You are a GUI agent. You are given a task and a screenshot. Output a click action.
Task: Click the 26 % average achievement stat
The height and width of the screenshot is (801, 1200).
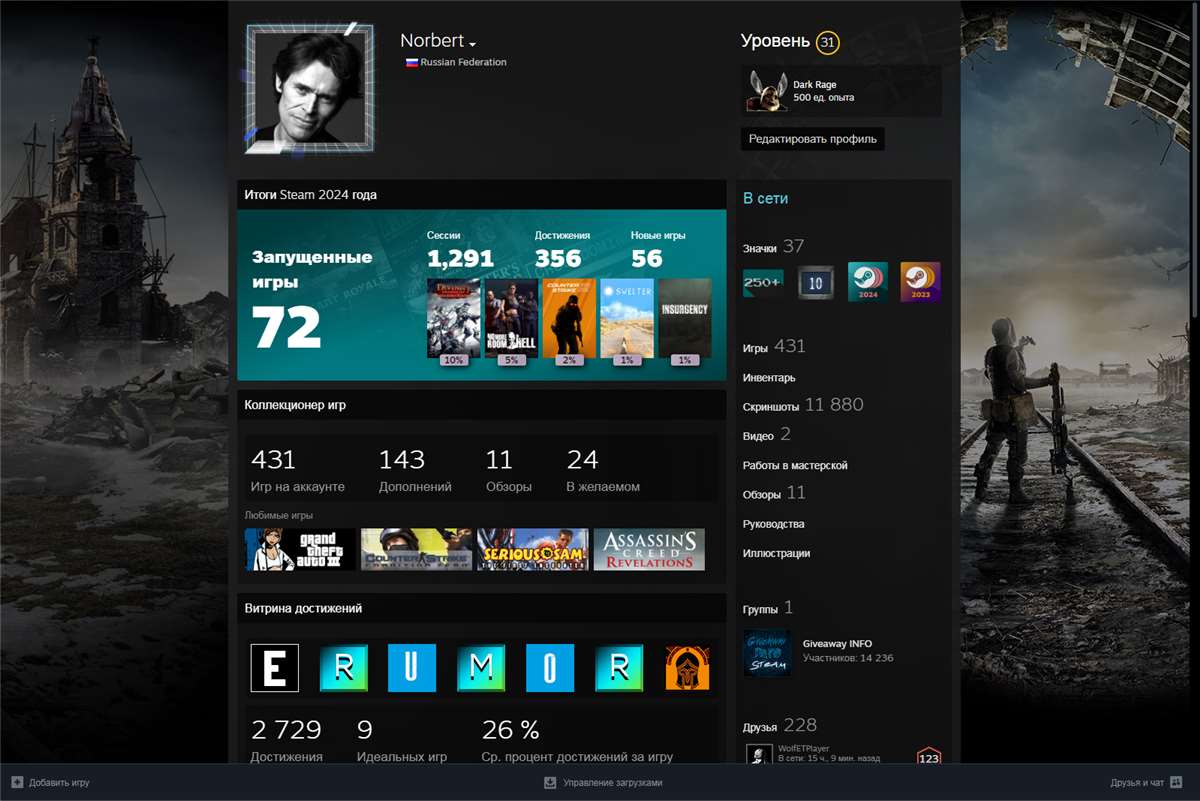click(577, 741)
